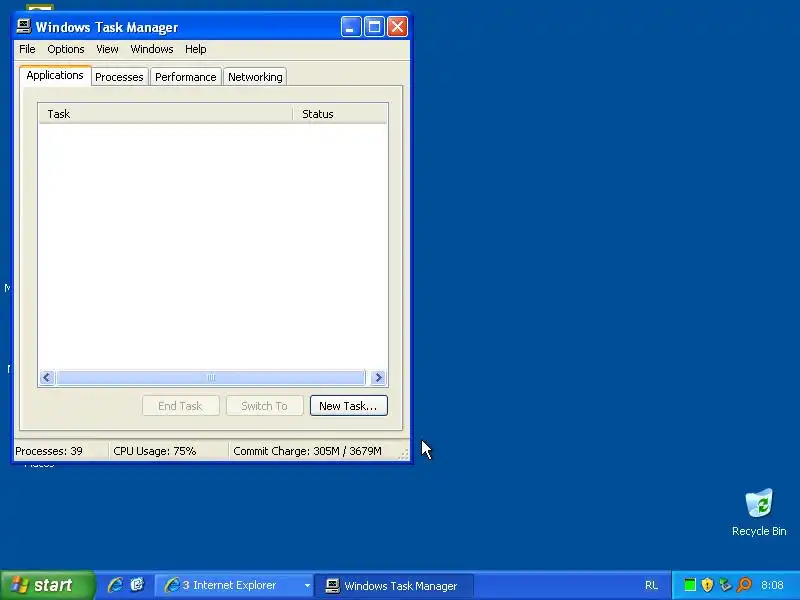Select the Recycle Bin desktop icon
The width and height of the screenshot is (800, 600).
click(x=759, y=512)
